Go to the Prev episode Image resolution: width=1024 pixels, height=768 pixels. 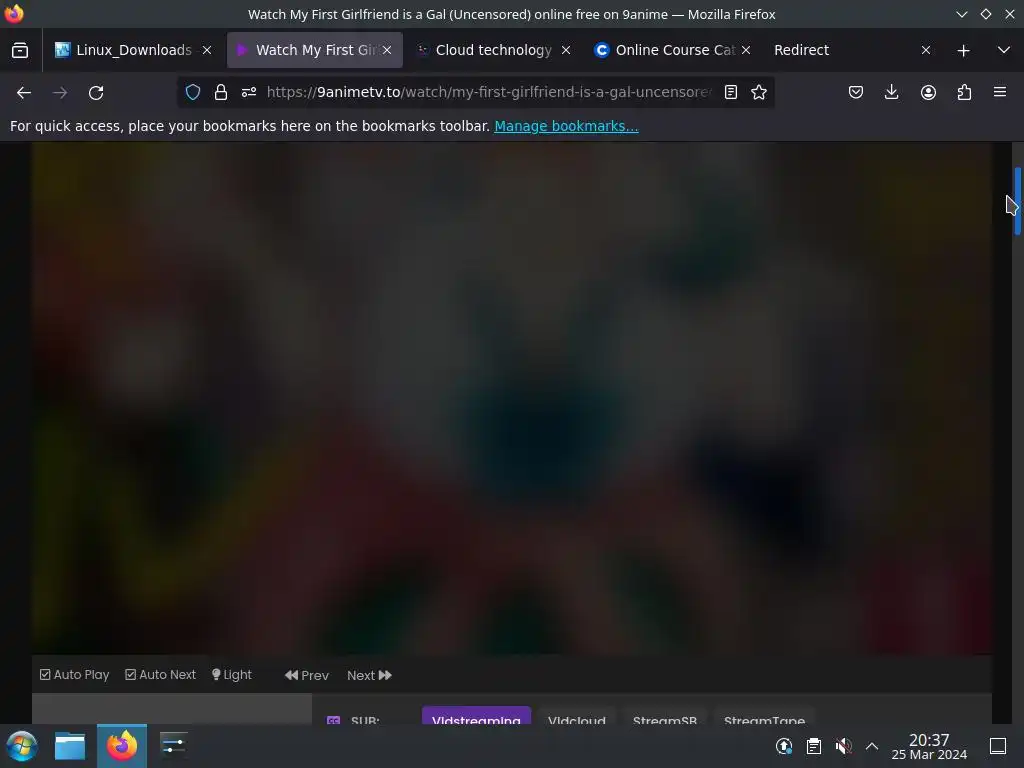(x=306, y=675)
